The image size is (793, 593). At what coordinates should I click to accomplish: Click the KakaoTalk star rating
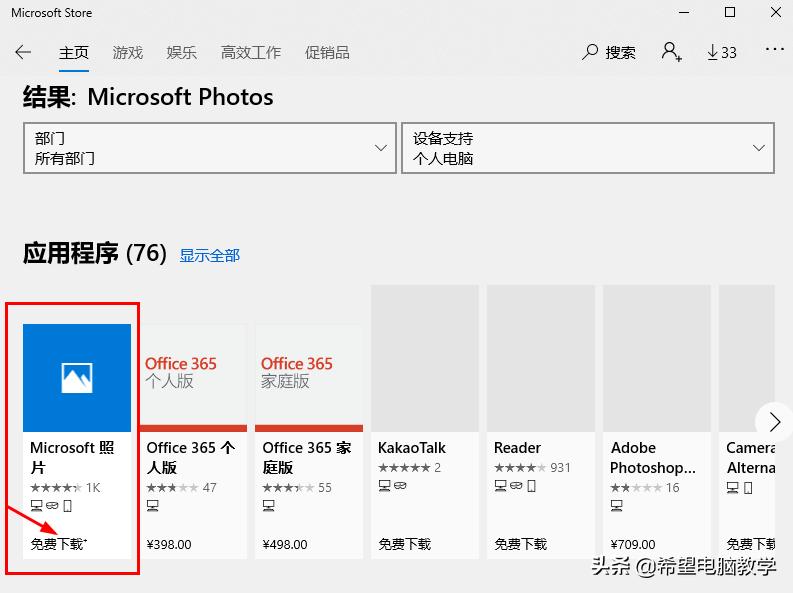pos(404,468)
